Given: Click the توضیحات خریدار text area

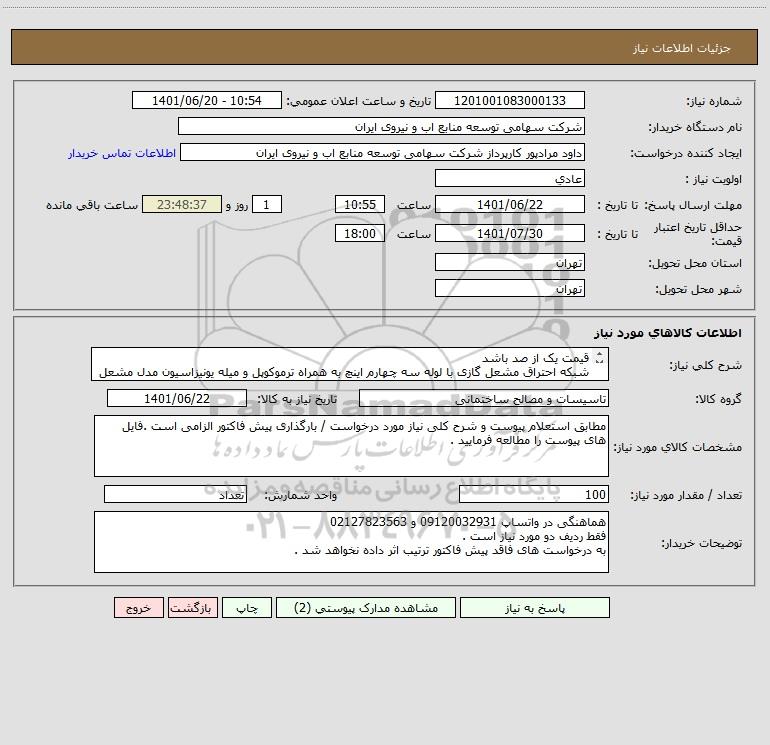Looking at the screenshot, I should coord(351,542).
